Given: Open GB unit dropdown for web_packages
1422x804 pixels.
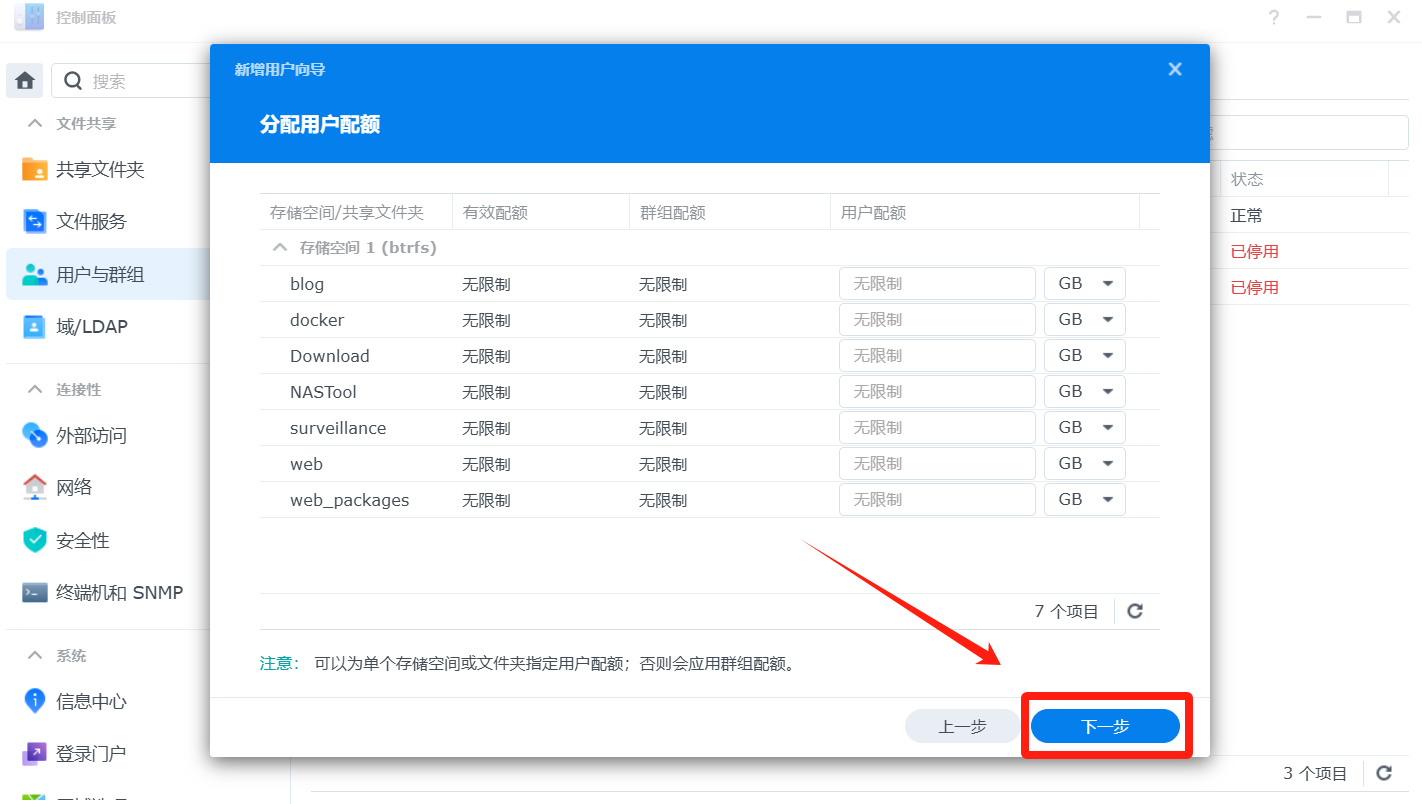Looking at the screenshot, I should [1085, 500].
